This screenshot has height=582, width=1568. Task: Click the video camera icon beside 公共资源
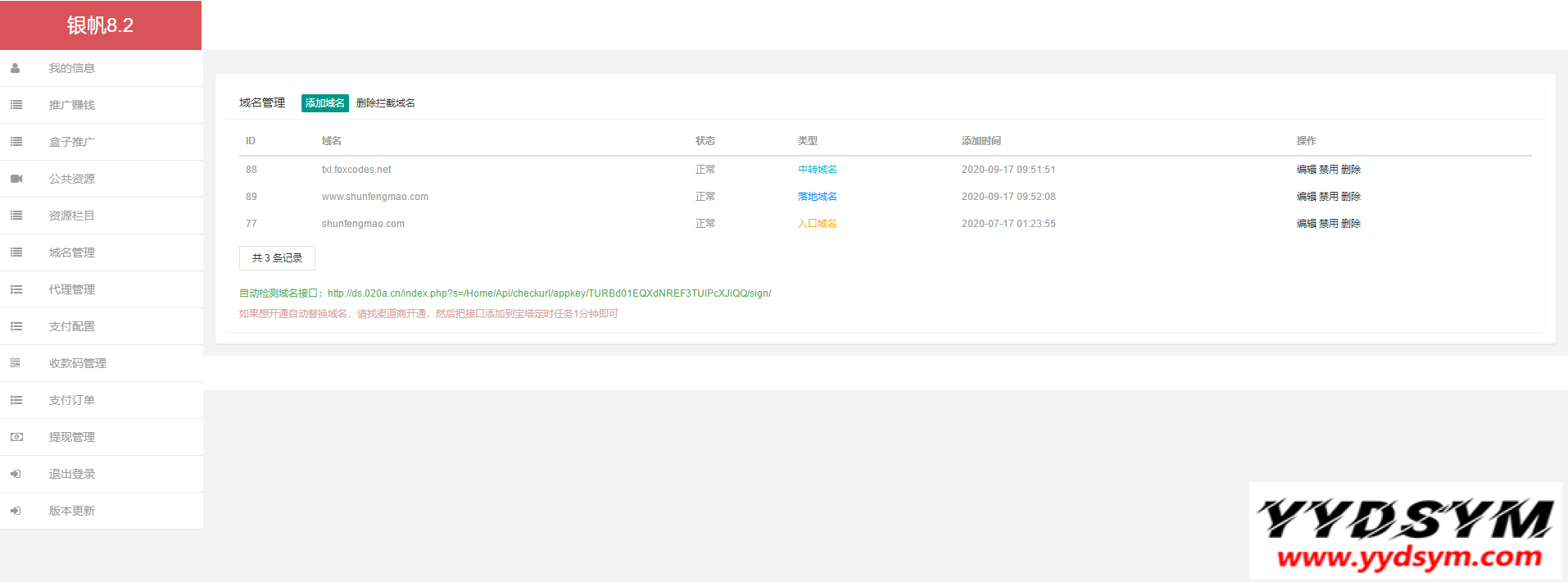point(16,179)
